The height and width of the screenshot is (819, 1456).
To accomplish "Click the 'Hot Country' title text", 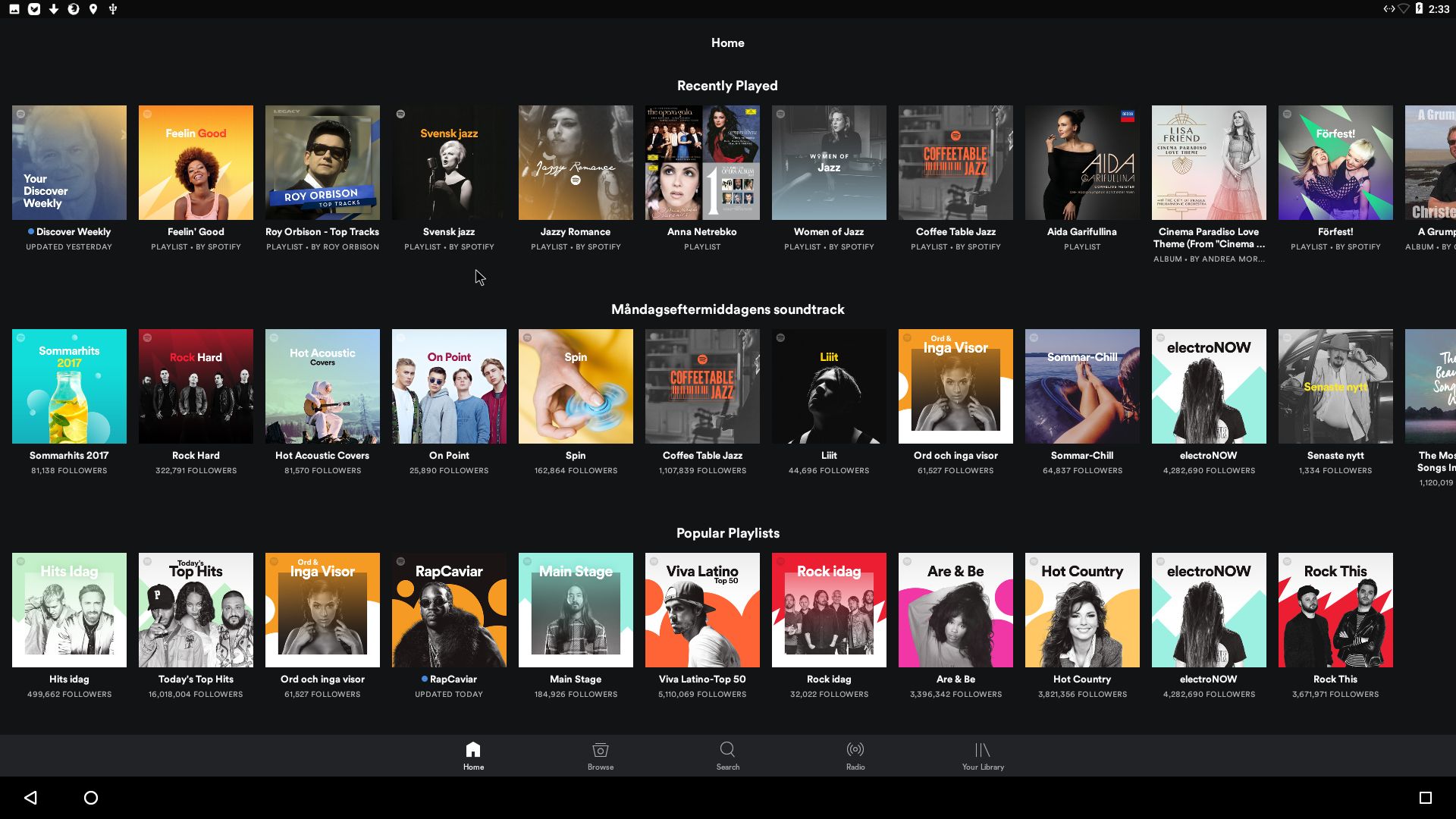I will tap(1082, 679).
